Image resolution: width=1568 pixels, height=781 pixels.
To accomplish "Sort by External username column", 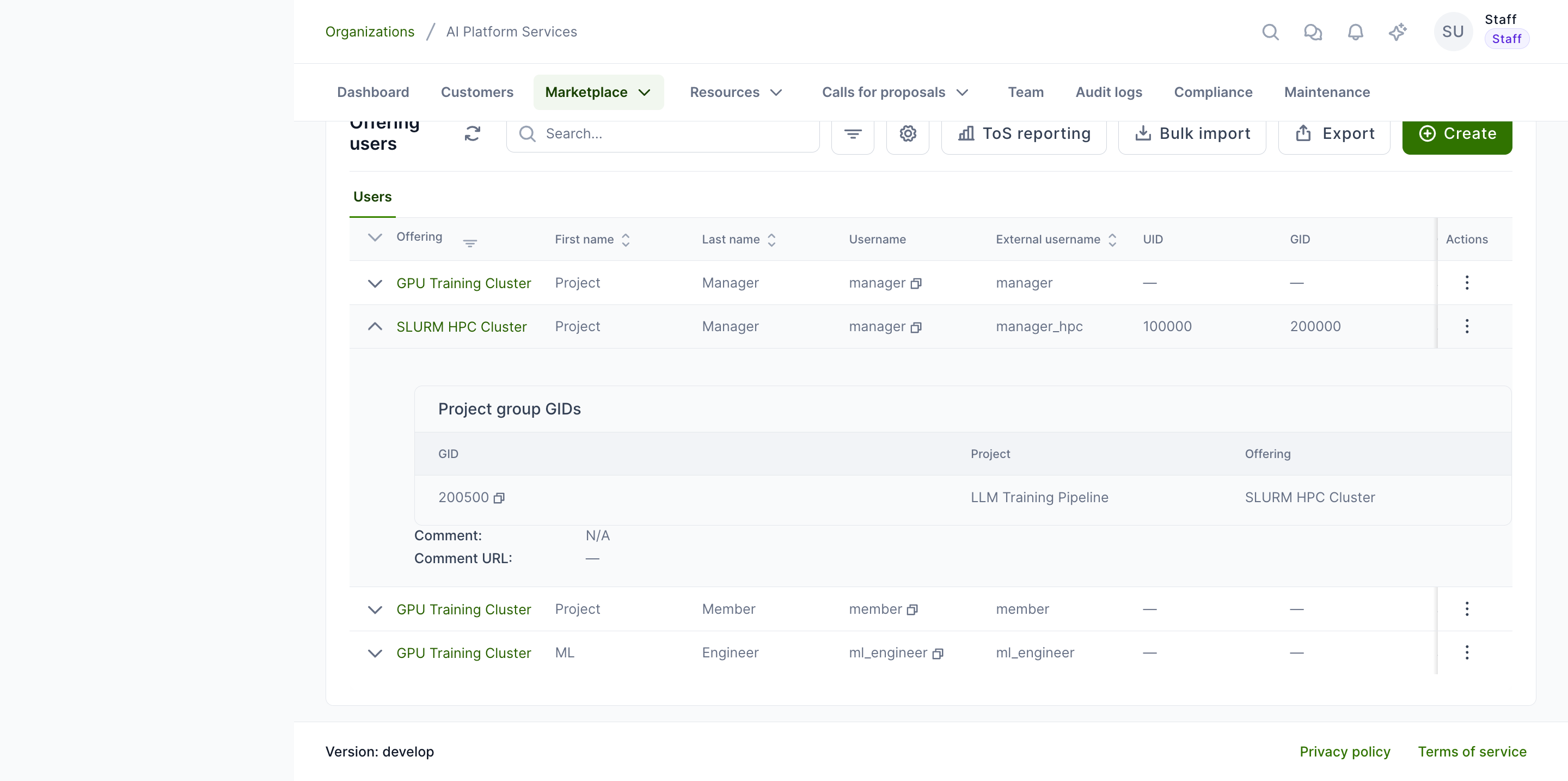I will click(x=1112, y=240).
